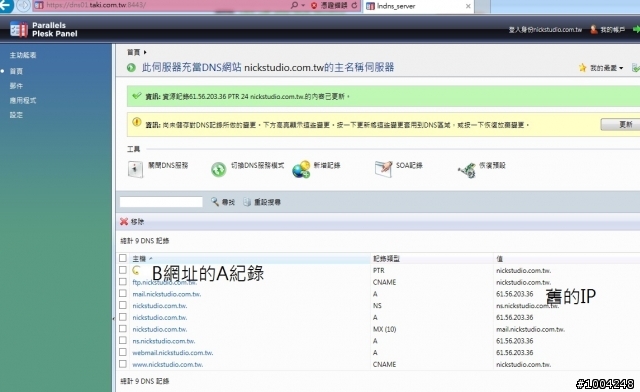
Task: Click the 首頁 breadcrumb link
Action: [x=133, y=52]
